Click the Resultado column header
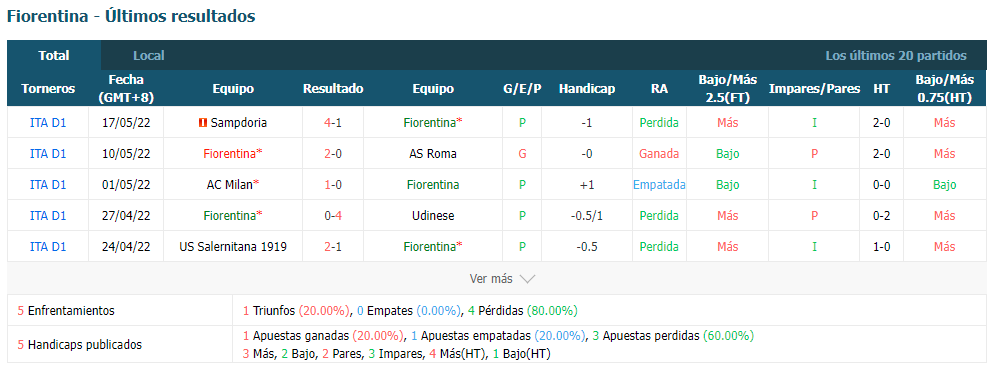This screenshot has height=372, width=998. [x=333, y=89]
